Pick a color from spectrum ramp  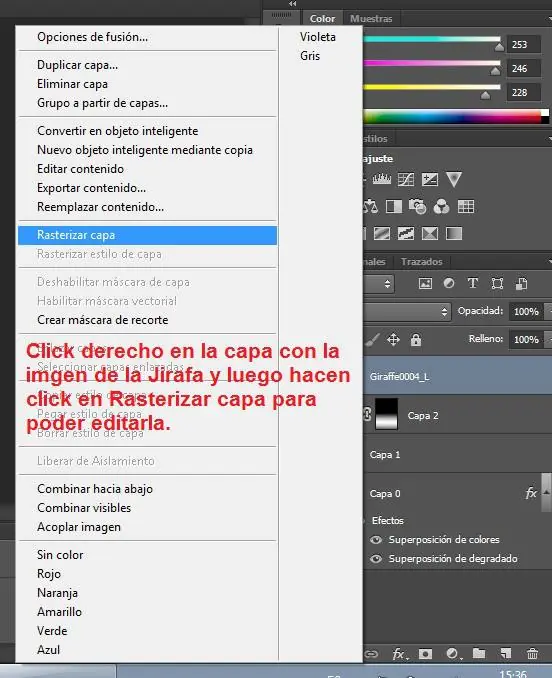click(456, 117)
